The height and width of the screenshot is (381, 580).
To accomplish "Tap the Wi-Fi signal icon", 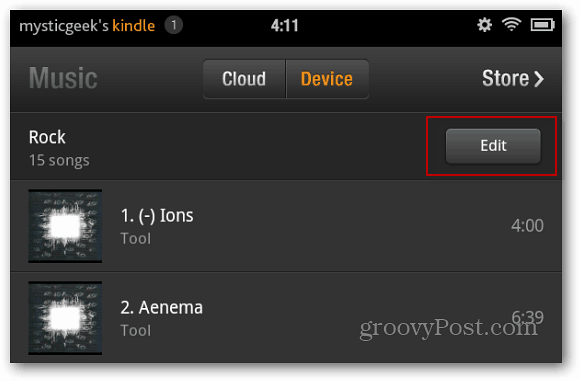I will pyautogui.click(x=511, y=25).
